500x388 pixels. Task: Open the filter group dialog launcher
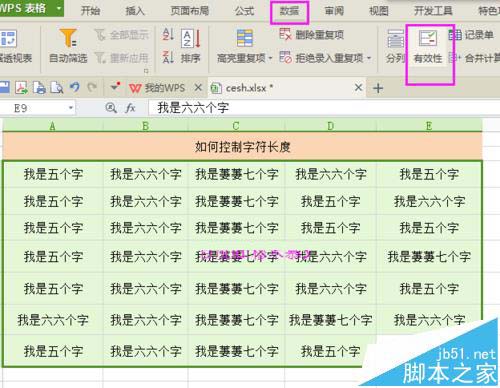click(146, 71)
